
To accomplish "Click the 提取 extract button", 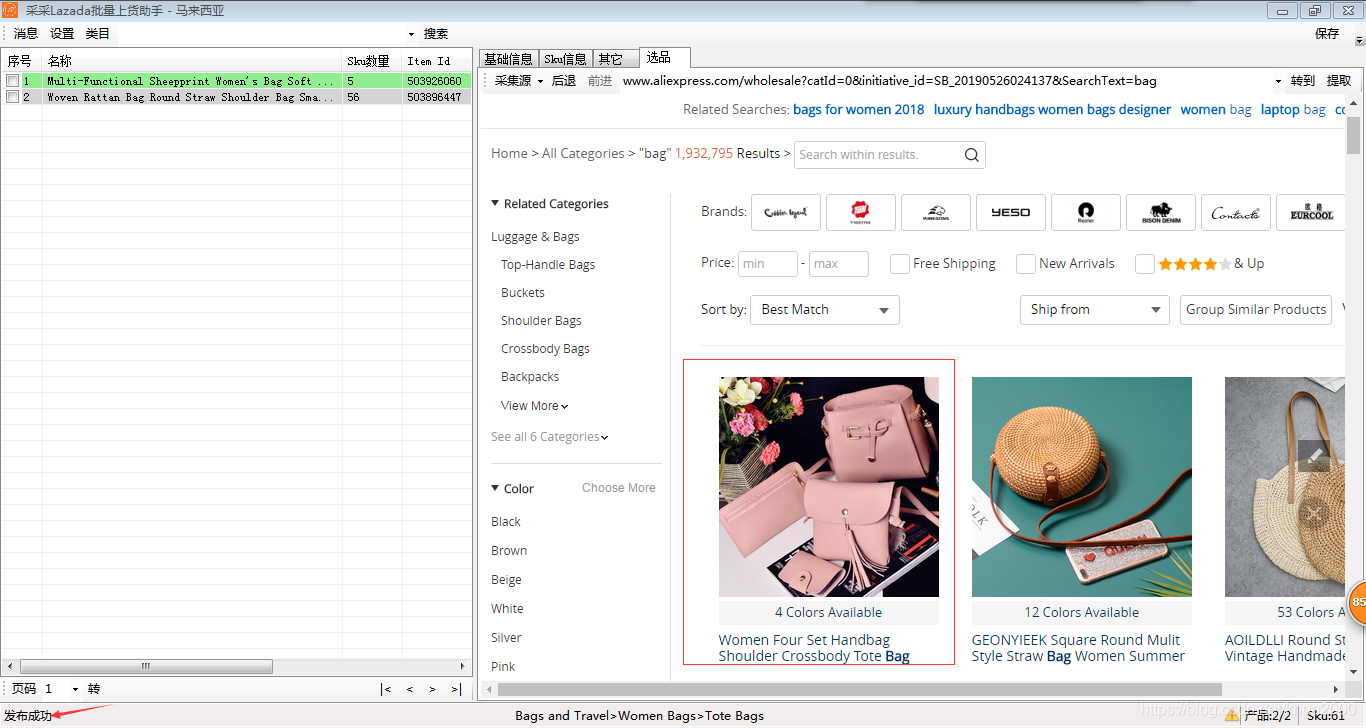I will tap(1339, 81).
